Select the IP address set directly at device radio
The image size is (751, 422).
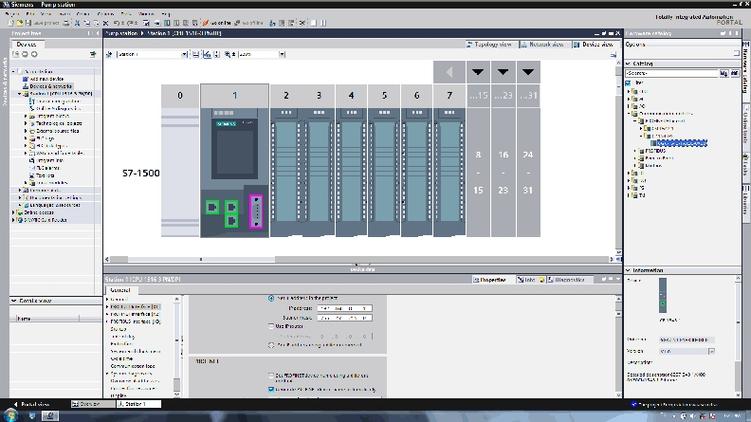(271, 345)
